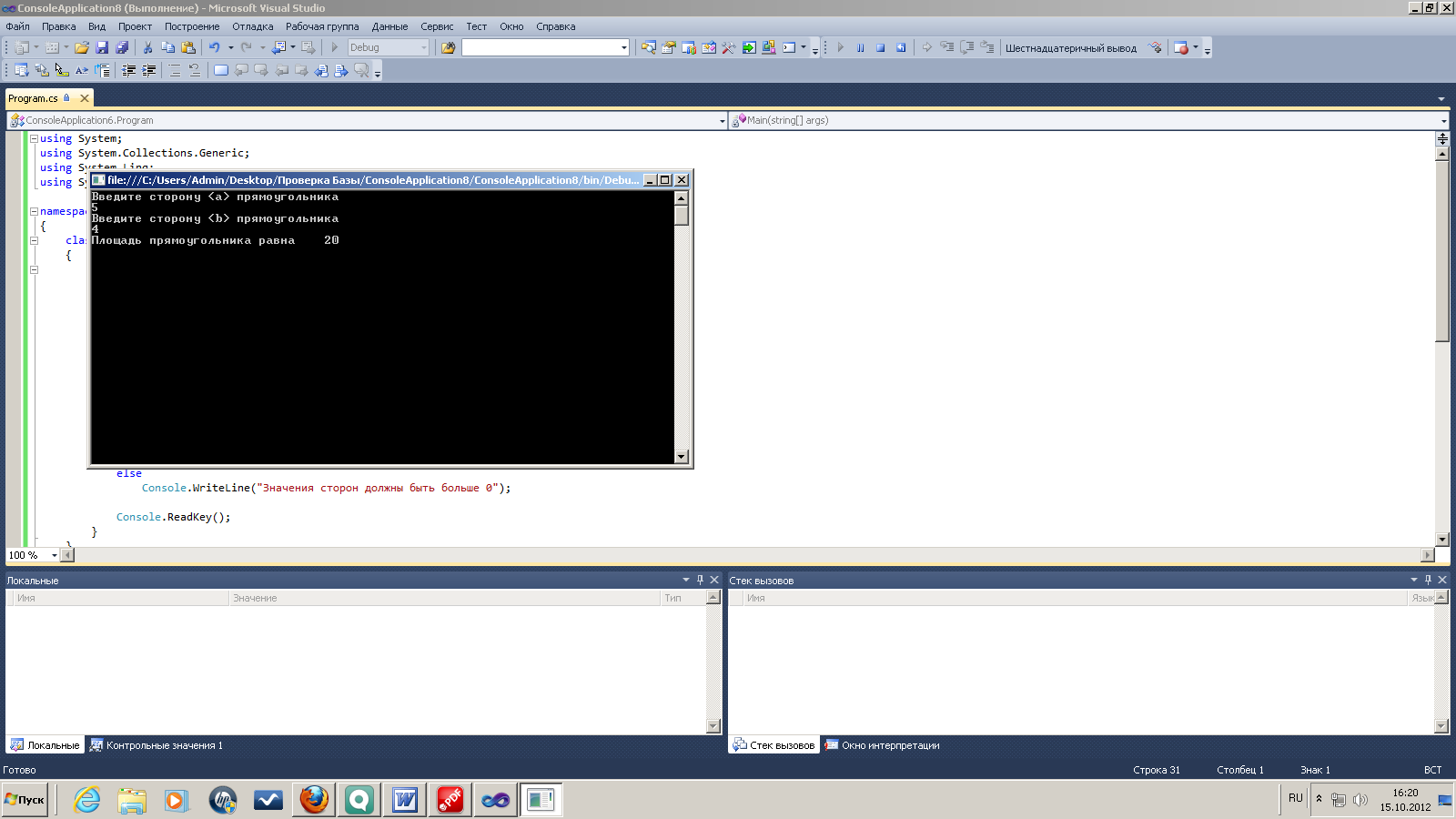Open the Debug configuration dropdown

(x=424, y=47)
